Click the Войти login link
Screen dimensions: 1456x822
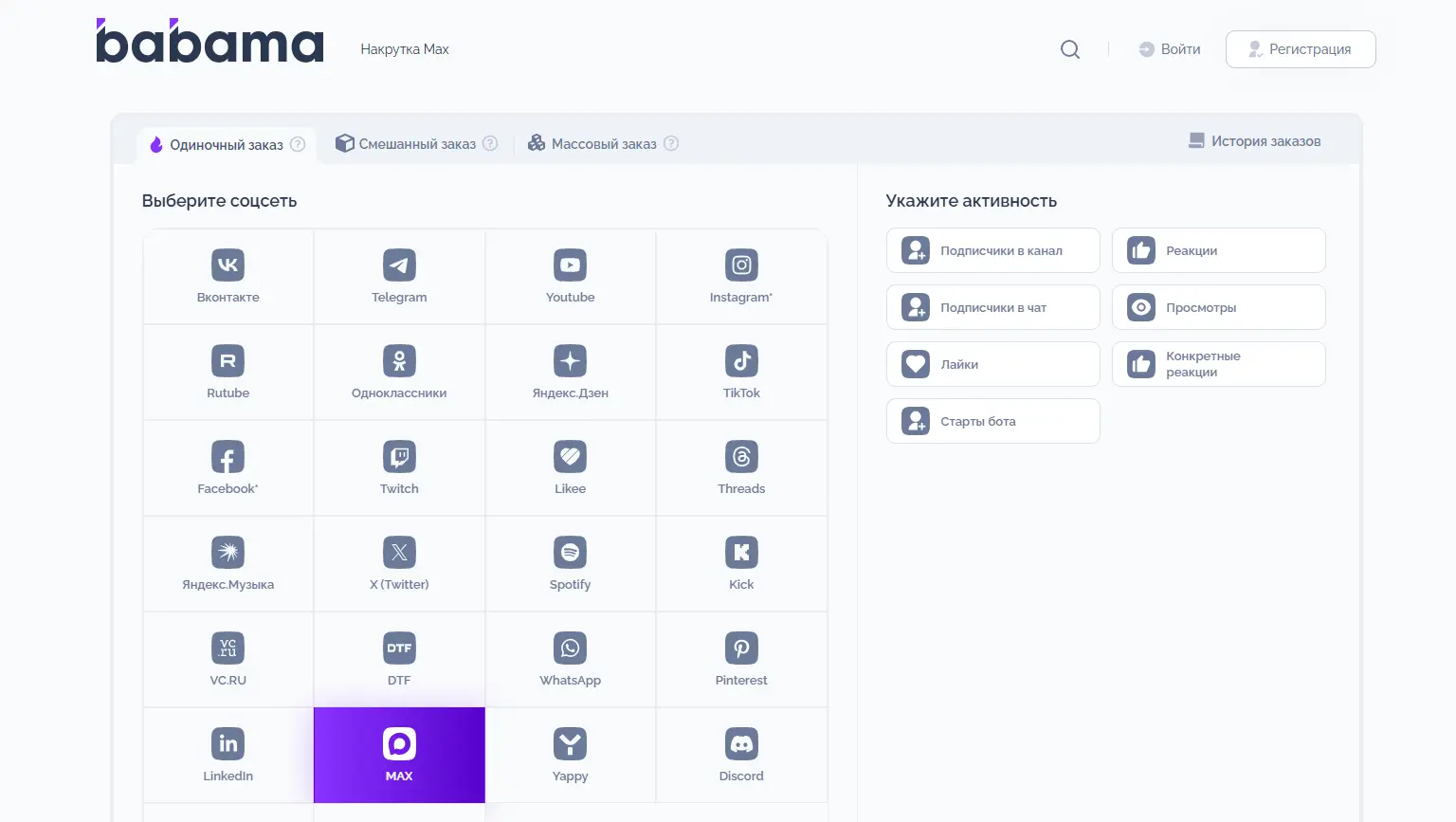(1170, 49)
